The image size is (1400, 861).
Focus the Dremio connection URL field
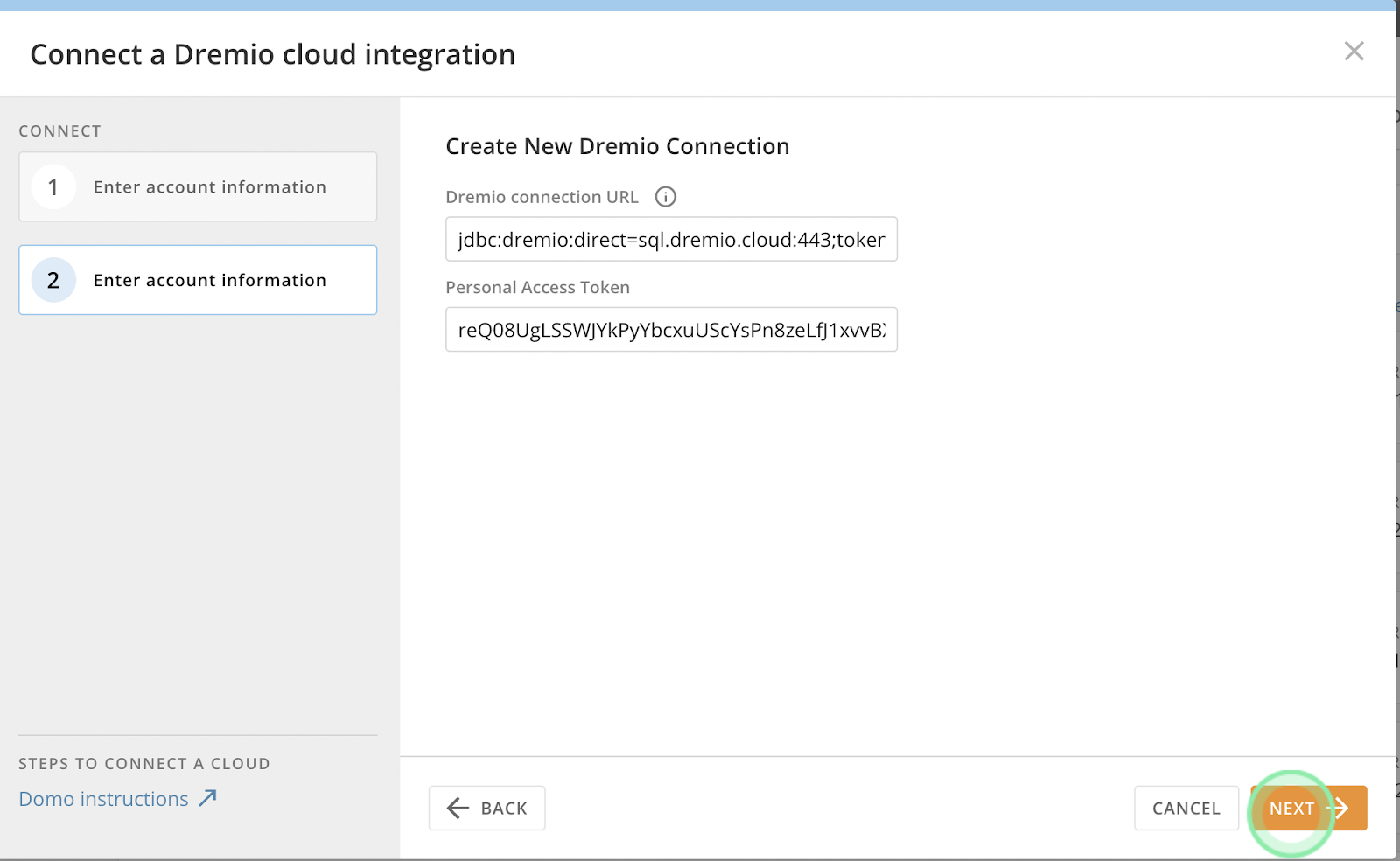[671, 239]
